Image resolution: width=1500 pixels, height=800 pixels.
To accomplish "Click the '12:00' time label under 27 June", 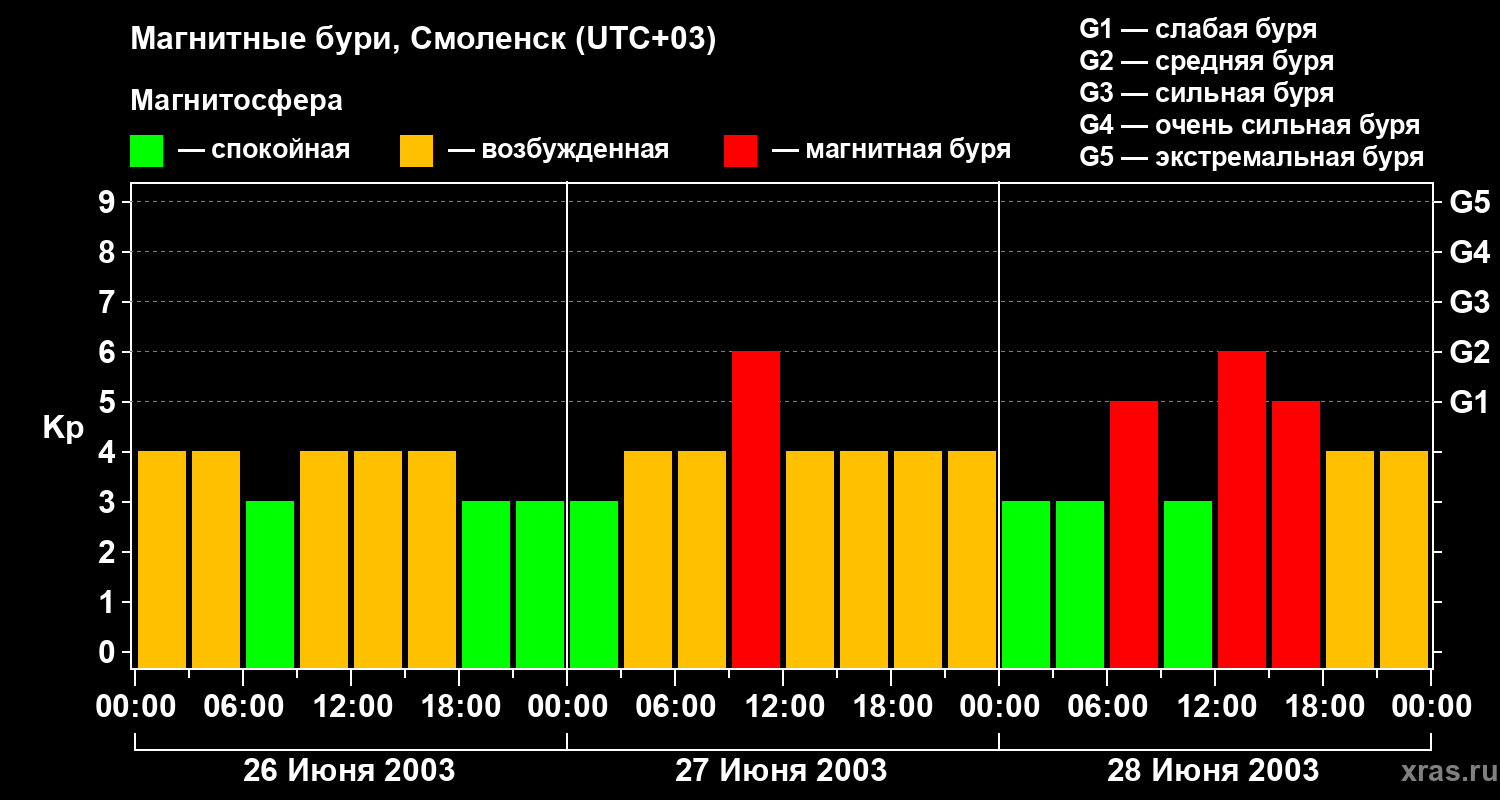I will (783, 707).
